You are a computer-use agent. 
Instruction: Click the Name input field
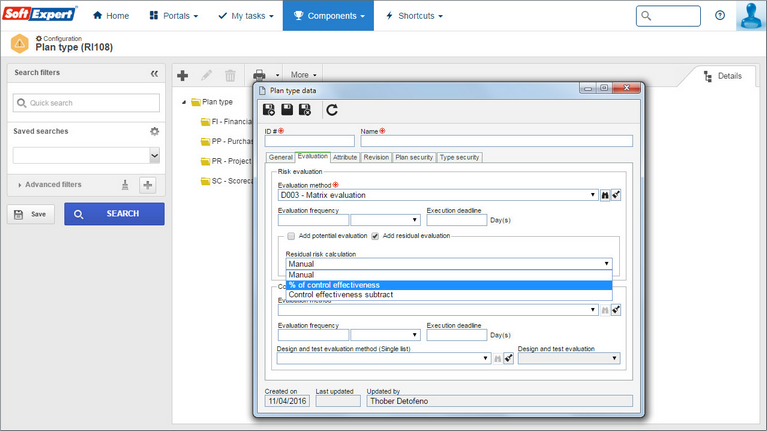click(x=496, y=141)
